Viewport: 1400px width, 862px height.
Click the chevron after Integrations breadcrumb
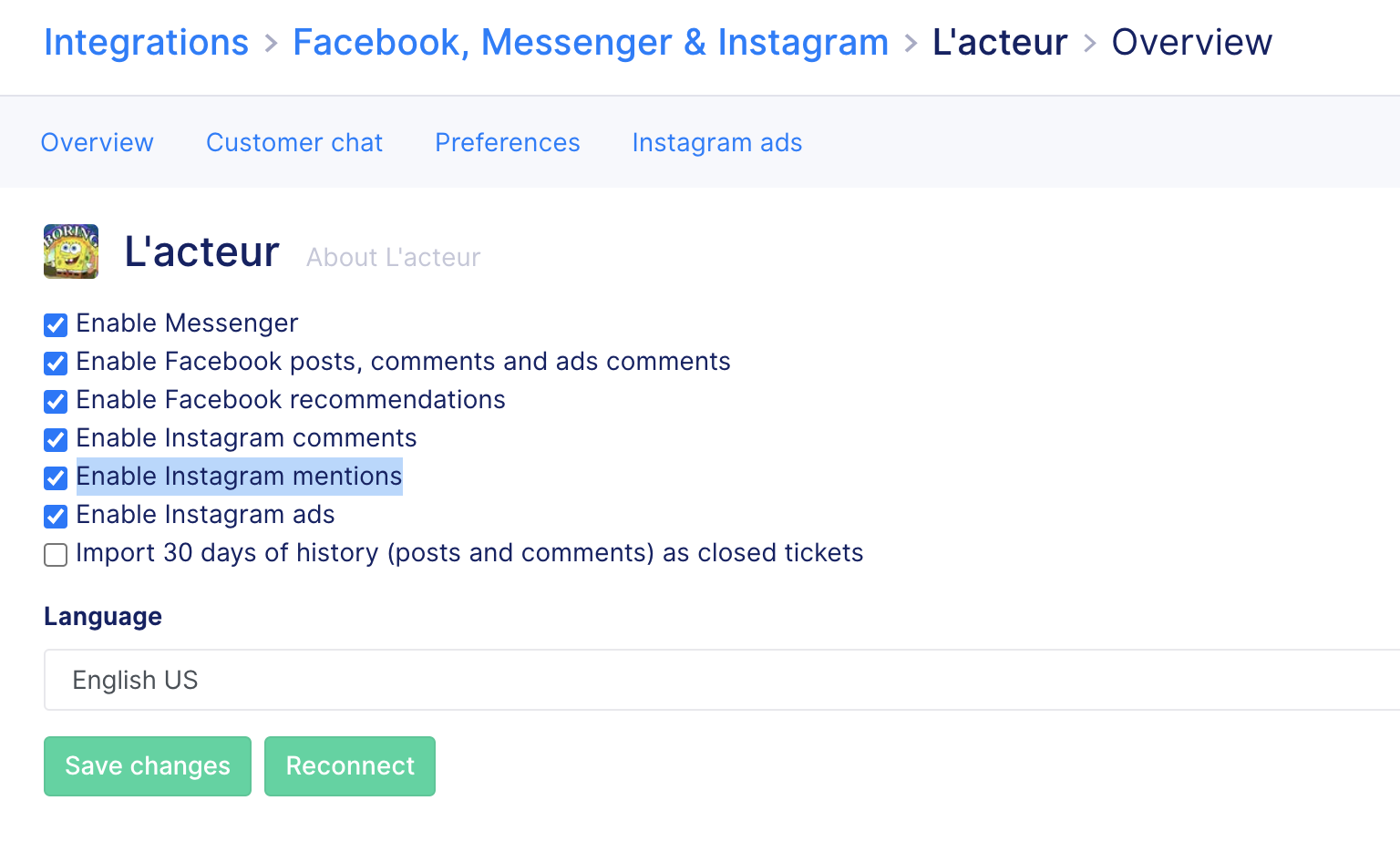click(271, 43)
